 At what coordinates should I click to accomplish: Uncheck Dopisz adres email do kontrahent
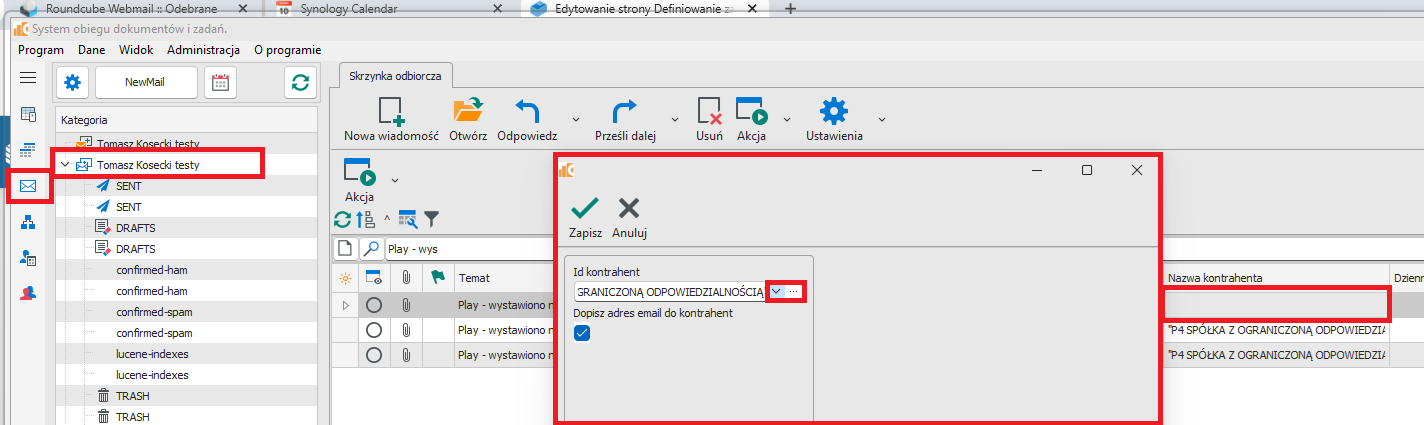(x=583, y=333)
